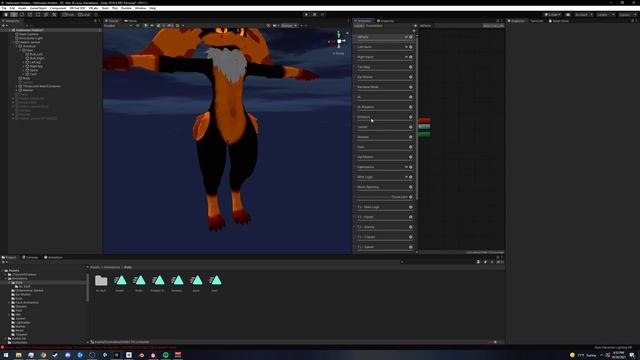Switch to the Animation tab
Screen dimensions: 640x360
point(53,258)
